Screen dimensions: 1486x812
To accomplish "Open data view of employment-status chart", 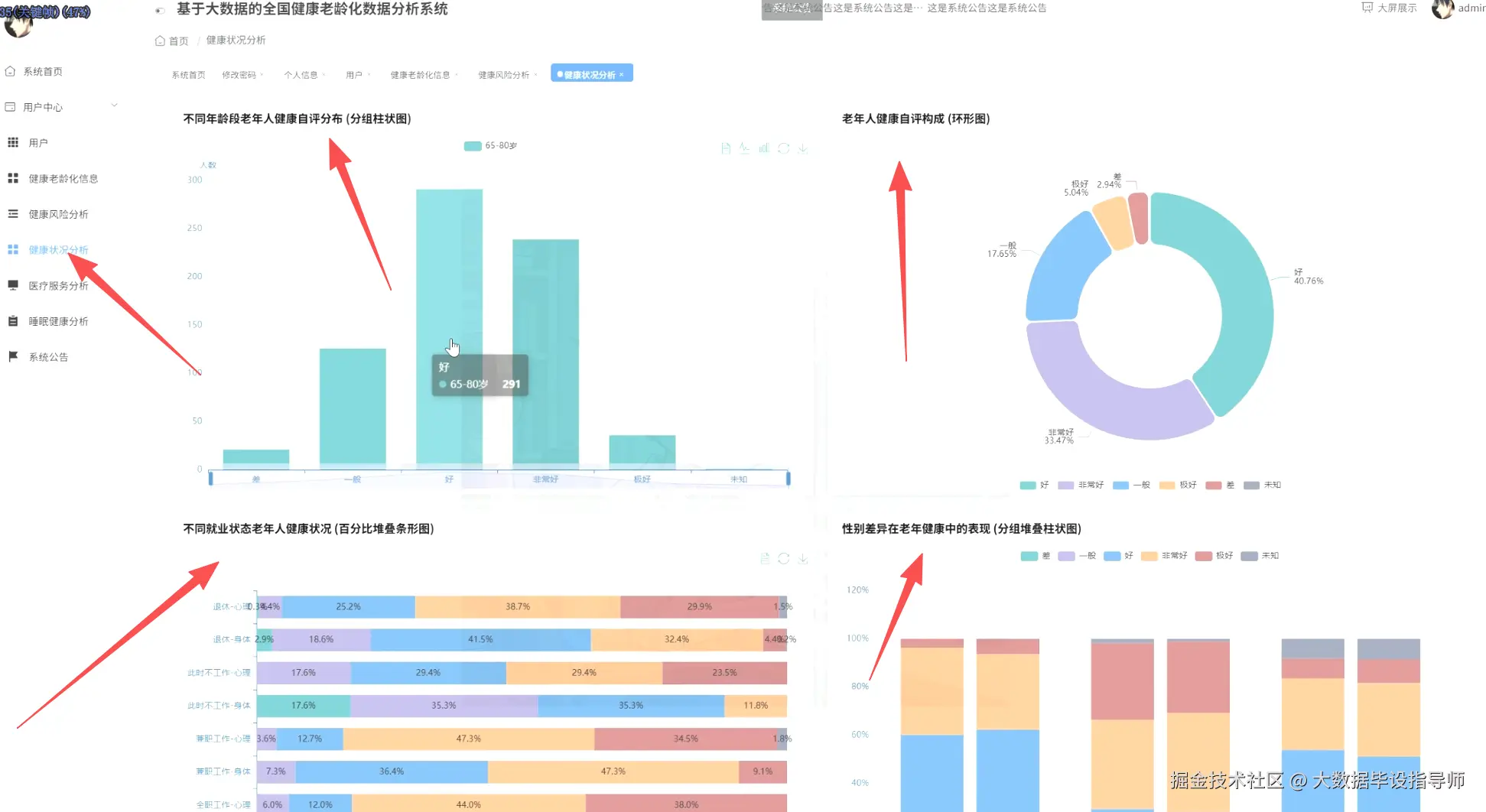I will coord(765,559).
